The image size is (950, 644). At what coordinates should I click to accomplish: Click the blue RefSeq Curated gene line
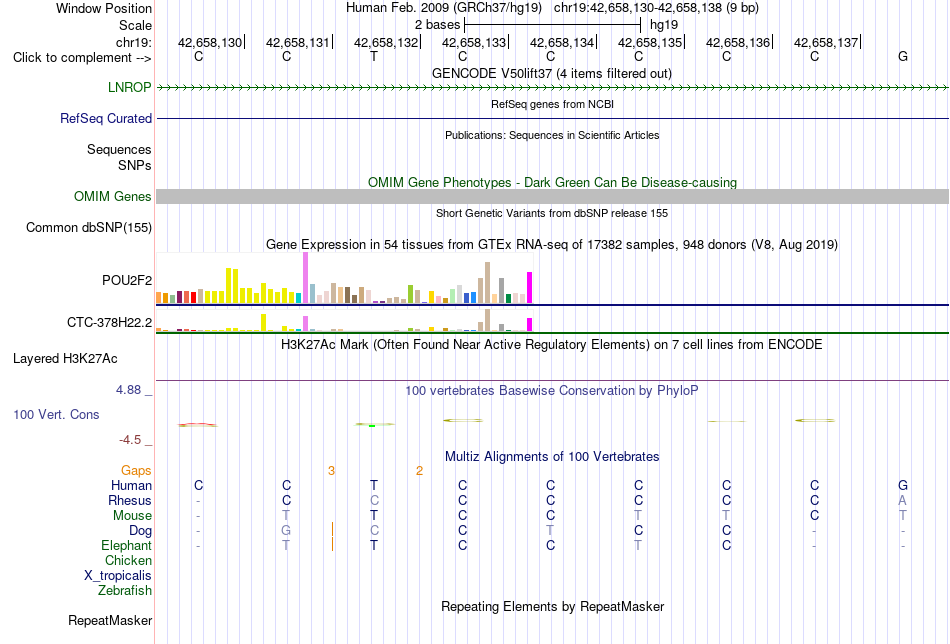tap(552, 119)
